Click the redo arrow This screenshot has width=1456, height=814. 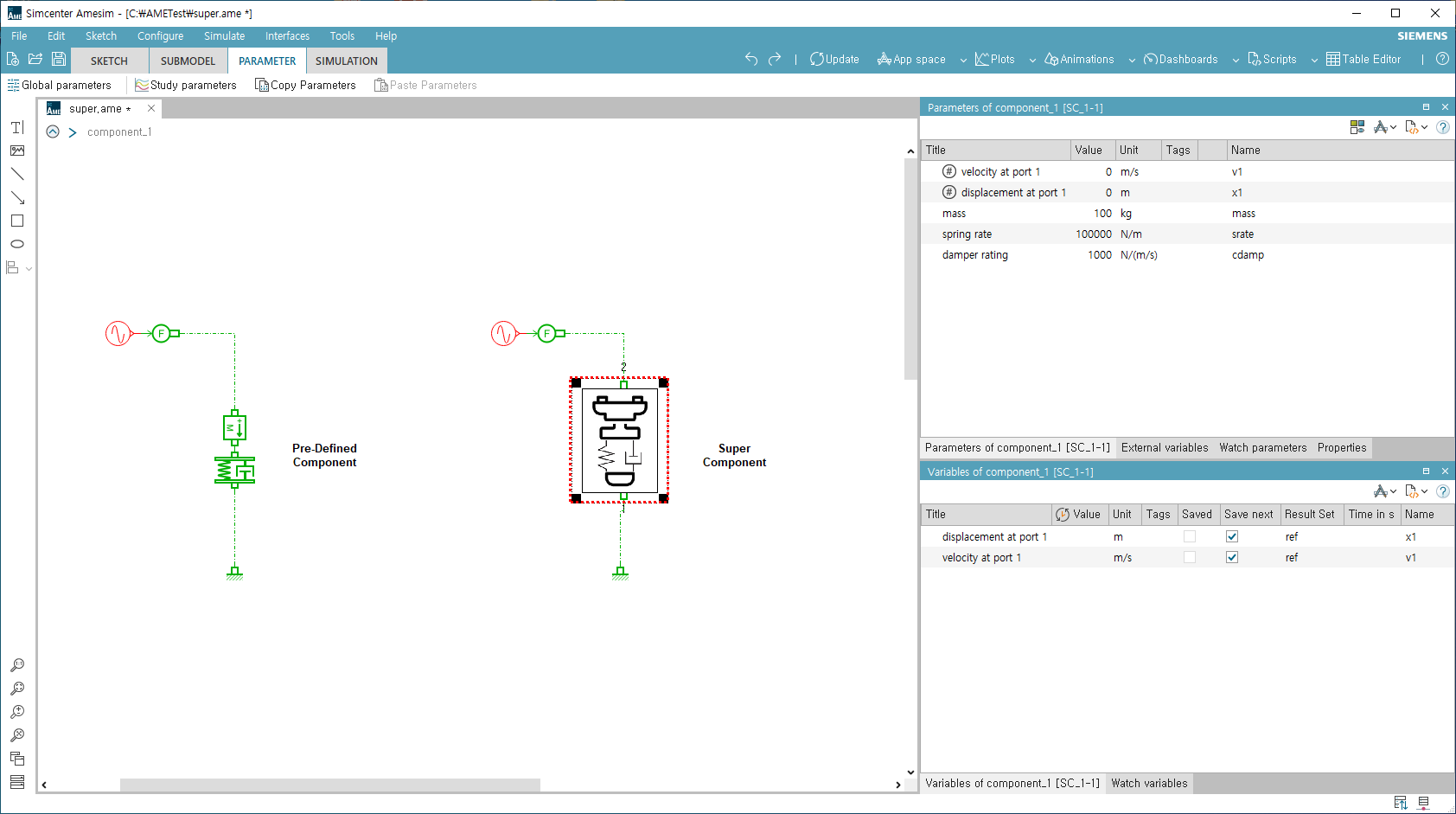tap(775, 59)
